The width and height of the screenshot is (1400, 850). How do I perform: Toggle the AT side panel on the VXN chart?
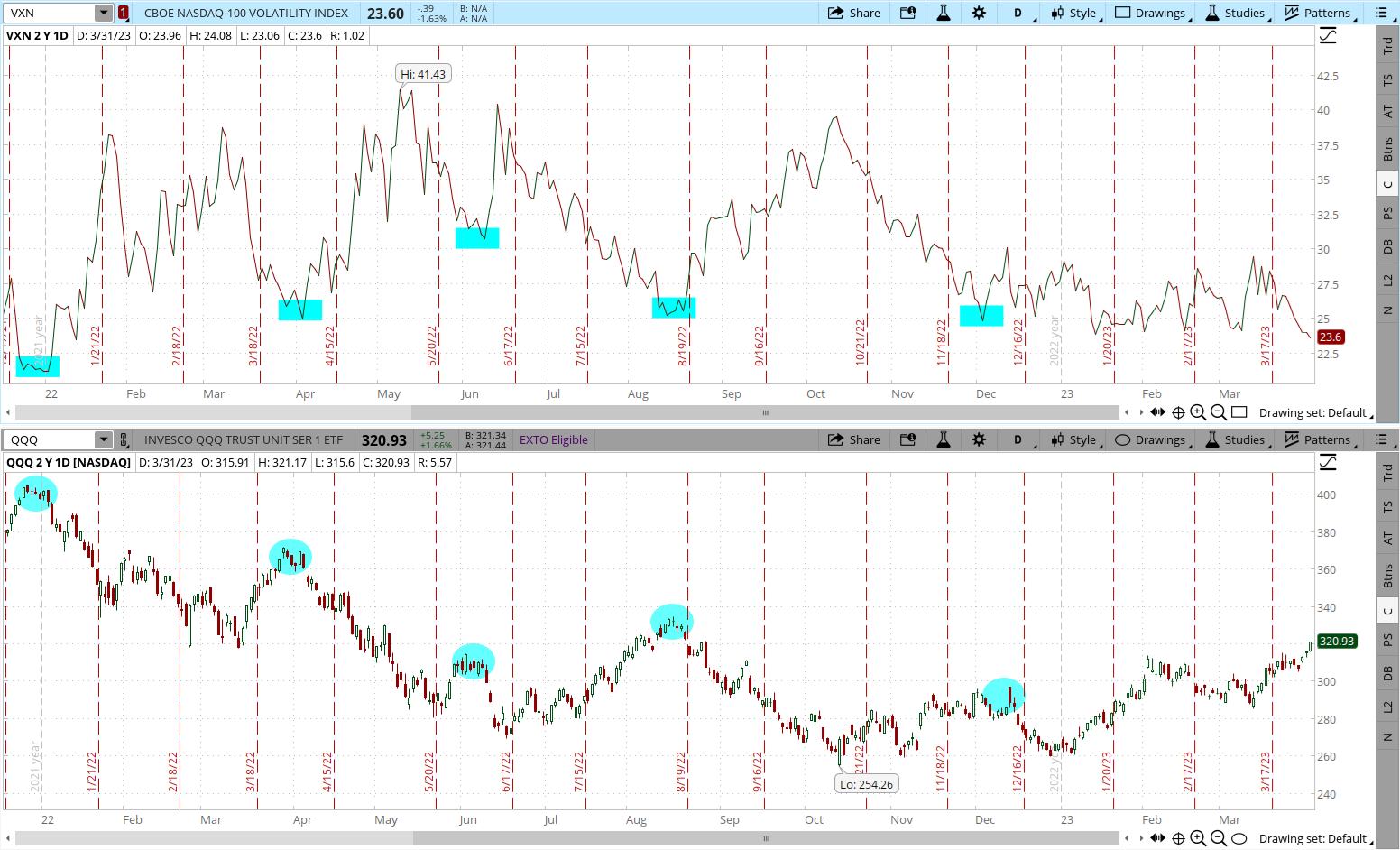1387,112
